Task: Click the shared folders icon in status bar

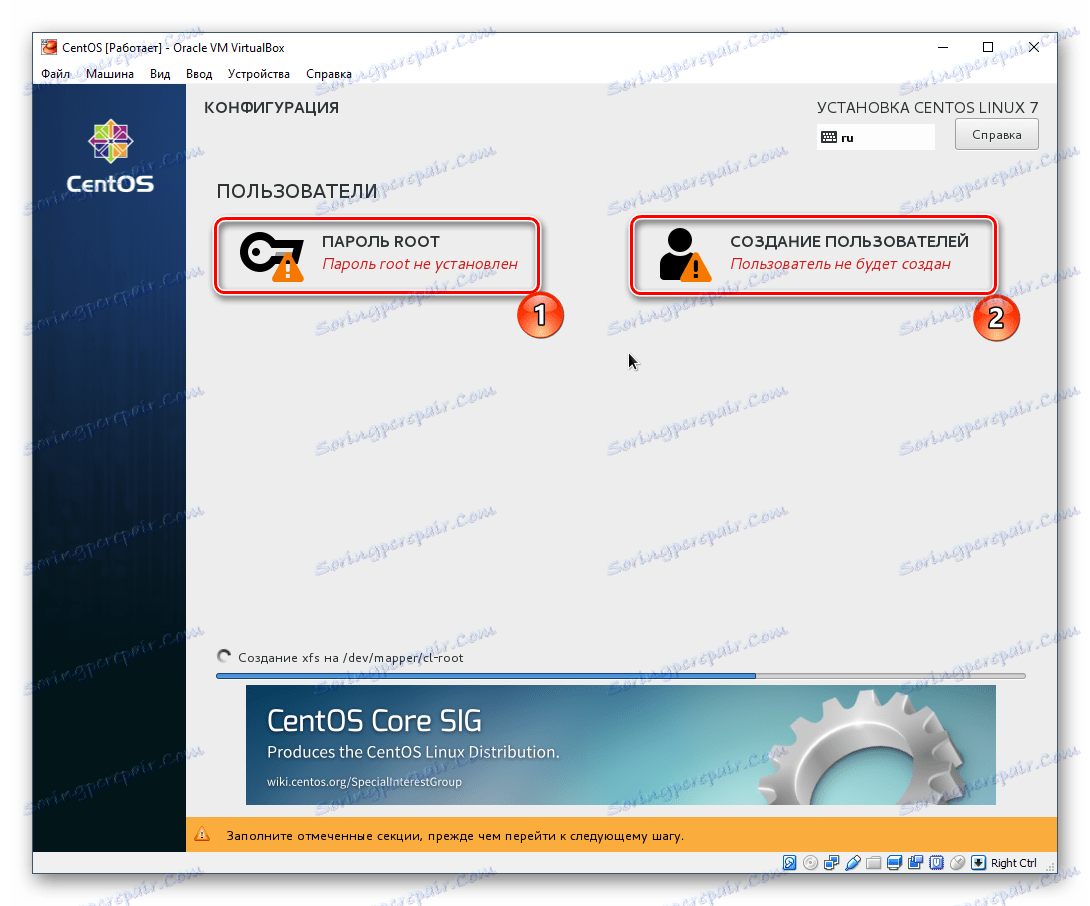Action: [873, 862]
